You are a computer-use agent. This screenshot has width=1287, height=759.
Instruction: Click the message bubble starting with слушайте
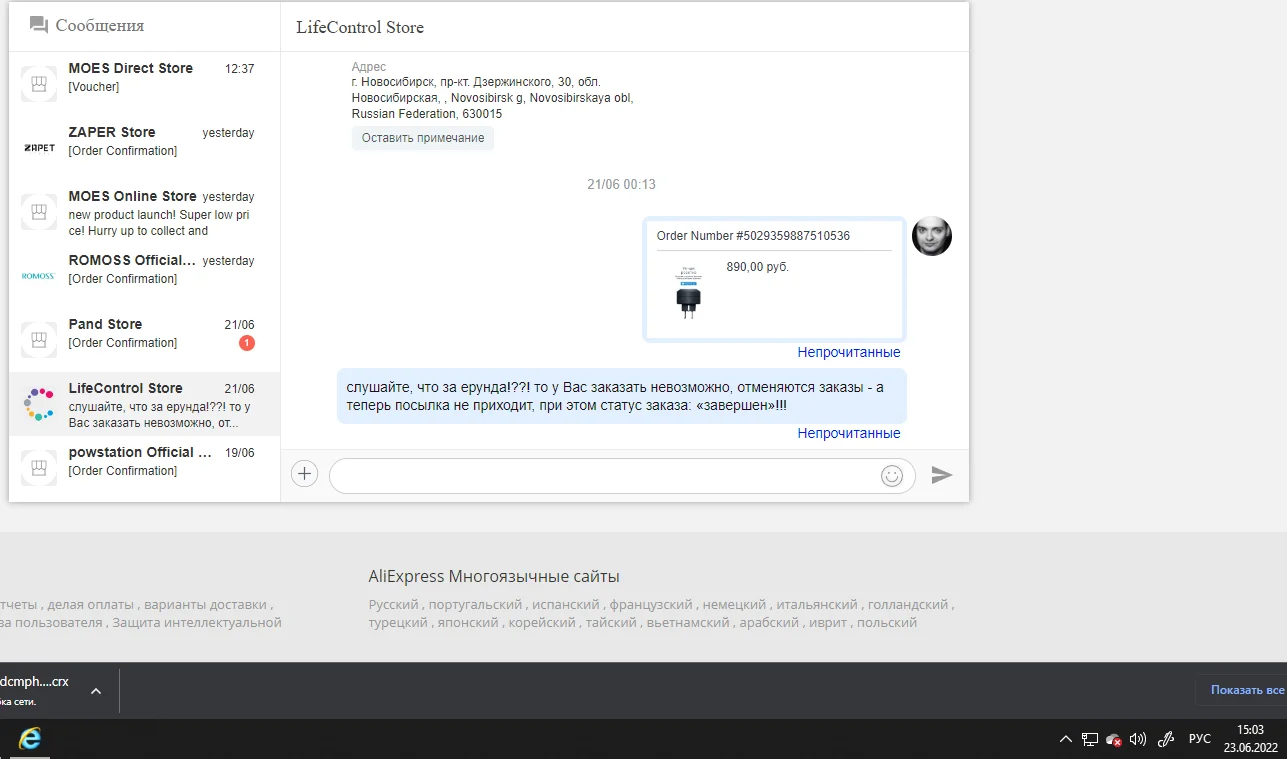(622, 396)
